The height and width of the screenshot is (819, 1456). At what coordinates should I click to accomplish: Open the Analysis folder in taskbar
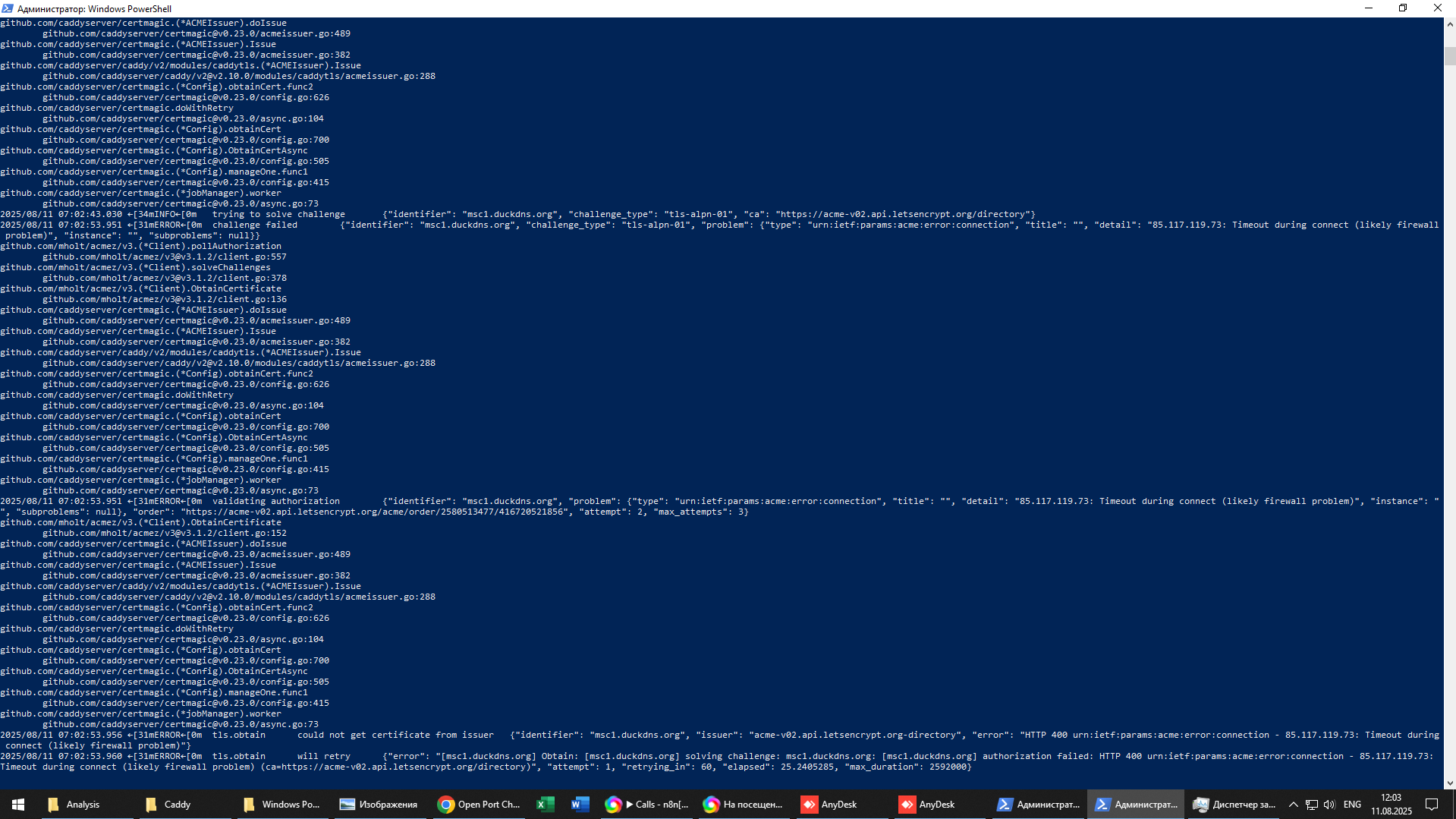tap(74, 805)
